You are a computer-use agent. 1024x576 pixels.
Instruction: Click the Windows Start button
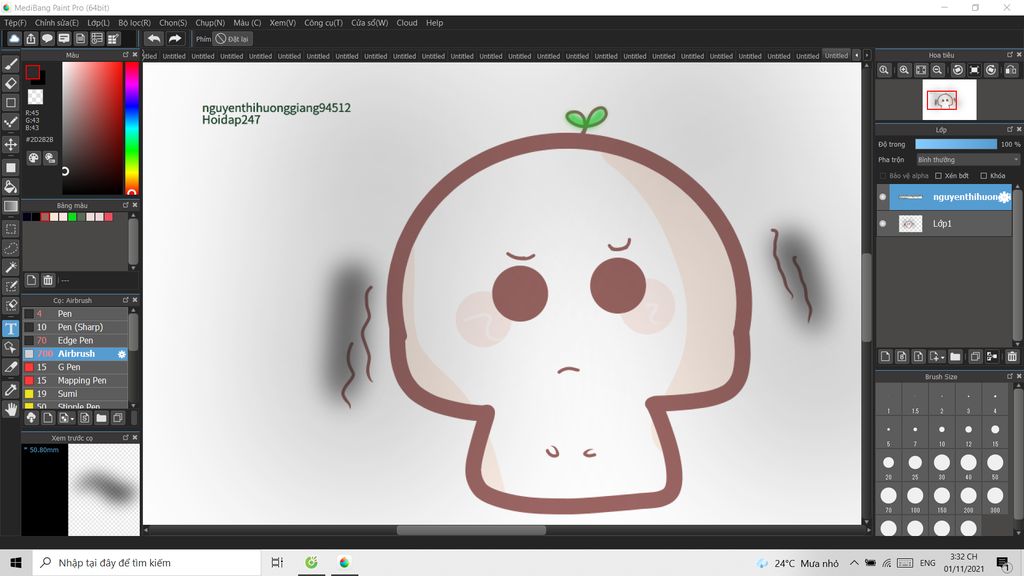16,562
